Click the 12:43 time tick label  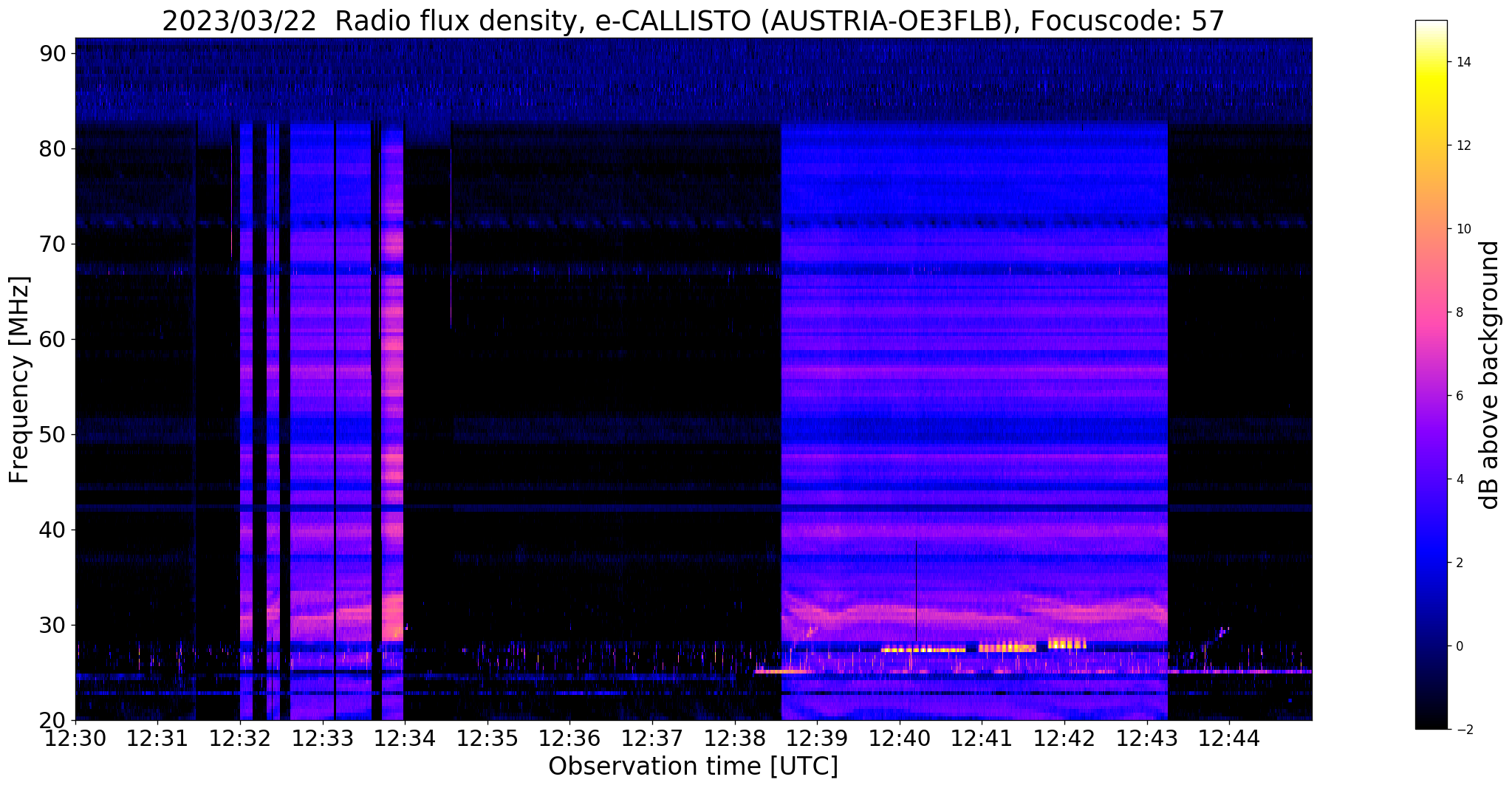1146,738
